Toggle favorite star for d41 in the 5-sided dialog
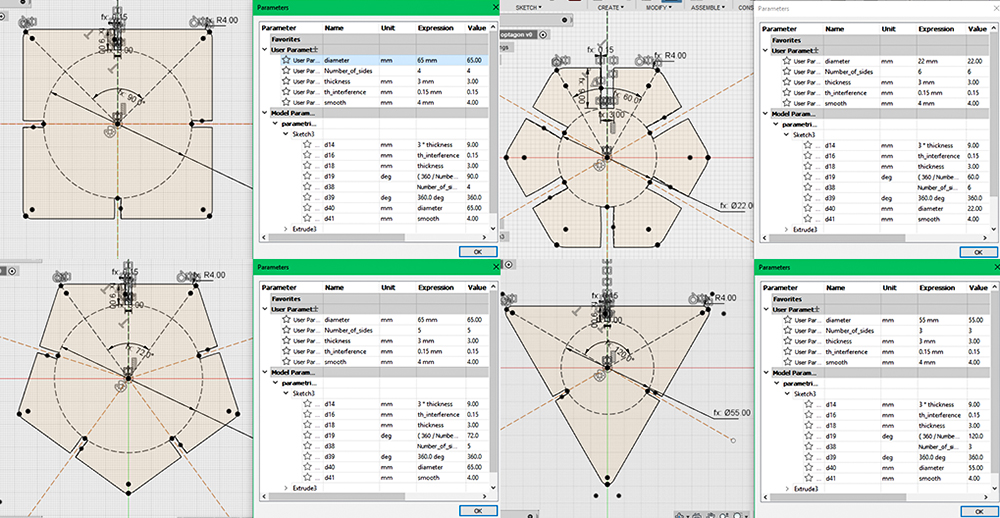This screenshot has width=1000, height=518. (x=307, y=478)
